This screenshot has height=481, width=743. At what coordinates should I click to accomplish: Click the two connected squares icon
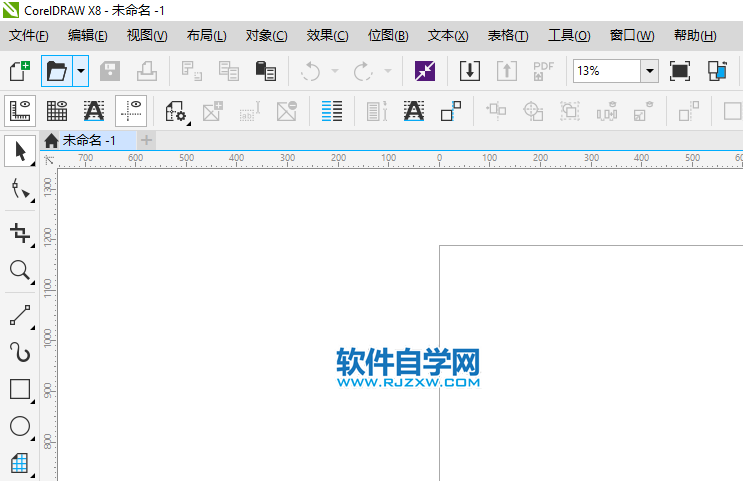451,111
